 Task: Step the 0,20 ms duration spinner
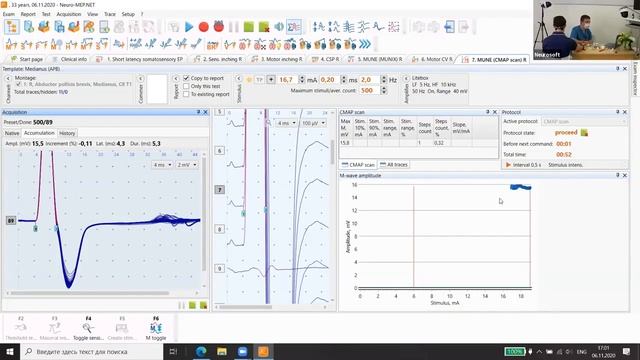coord(344,80)
